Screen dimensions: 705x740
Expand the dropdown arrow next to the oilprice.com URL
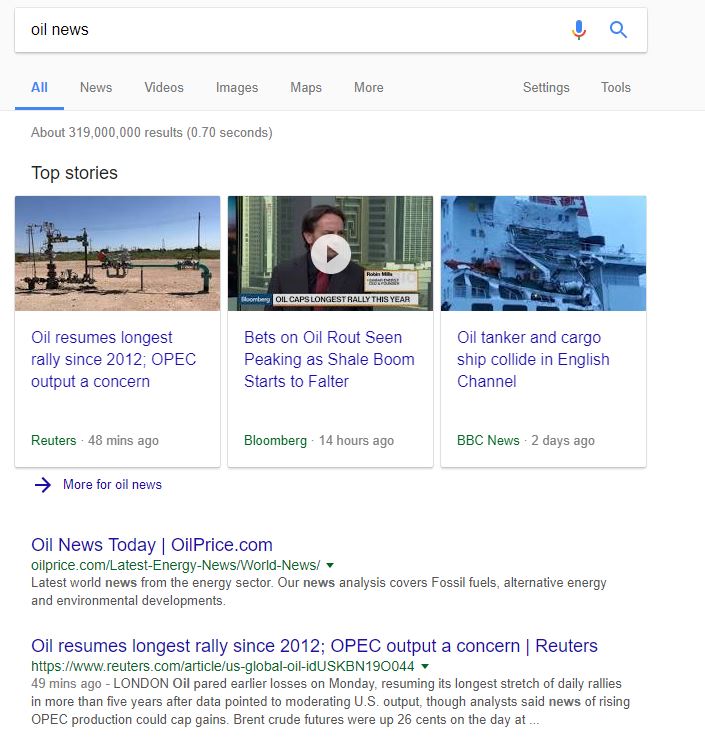330,565
